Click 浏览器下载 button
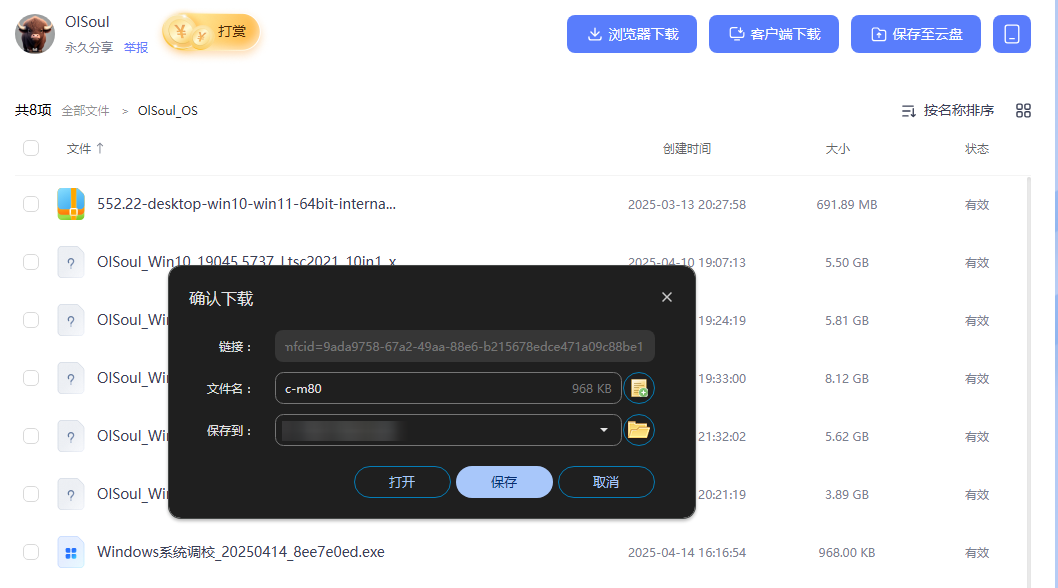 [x=632, y=34]
